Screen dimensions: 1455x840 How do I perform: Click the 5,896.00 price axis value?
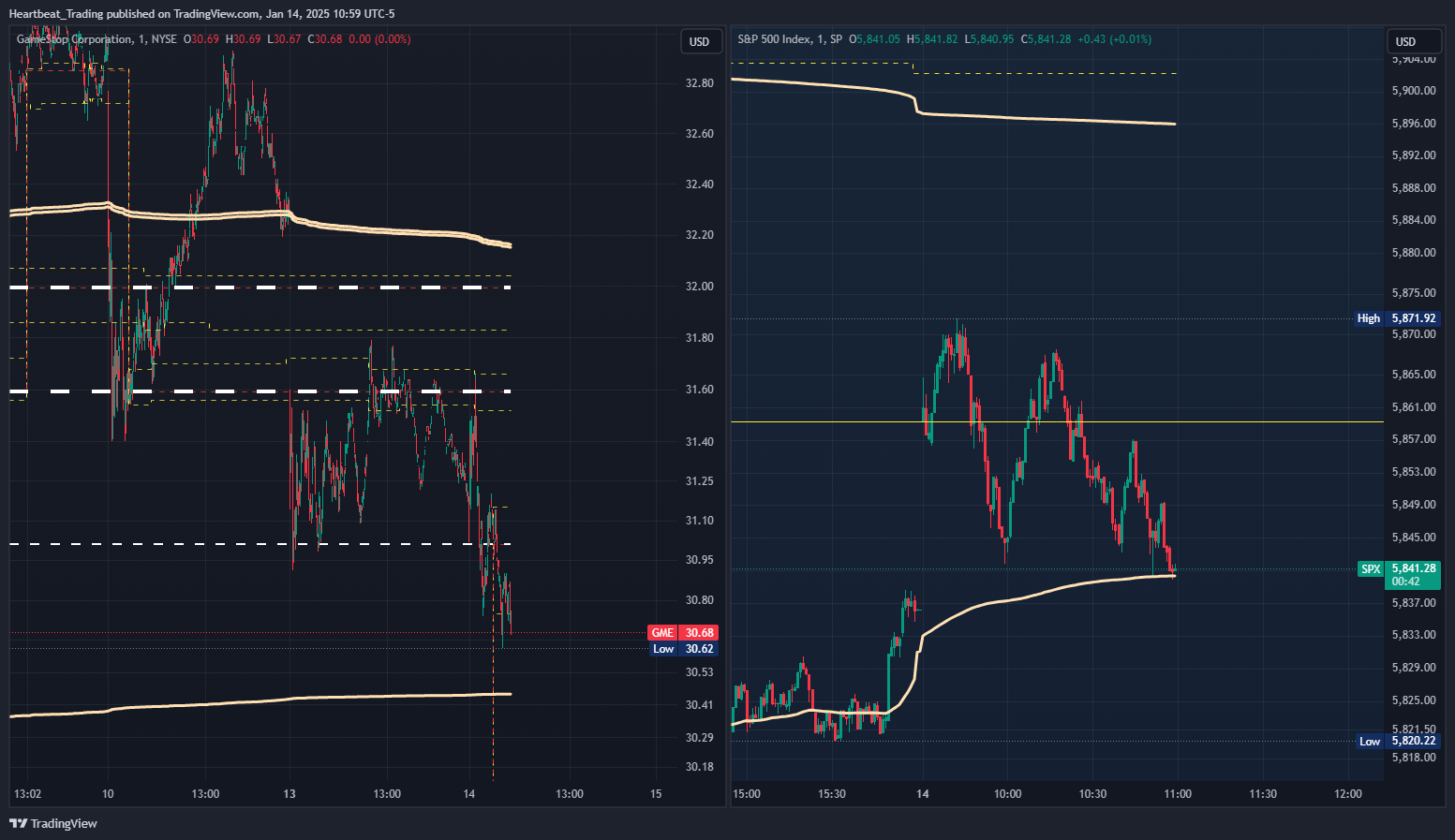(1414, 124)
